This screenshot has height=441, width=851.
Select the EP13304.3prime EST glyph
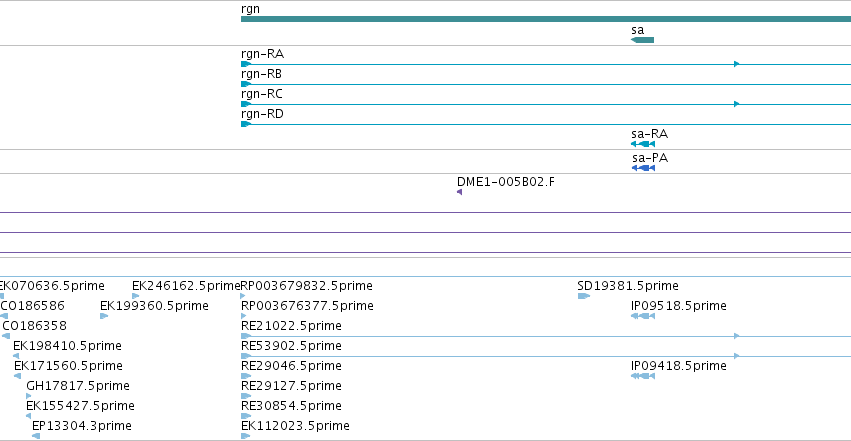point(36,436)
